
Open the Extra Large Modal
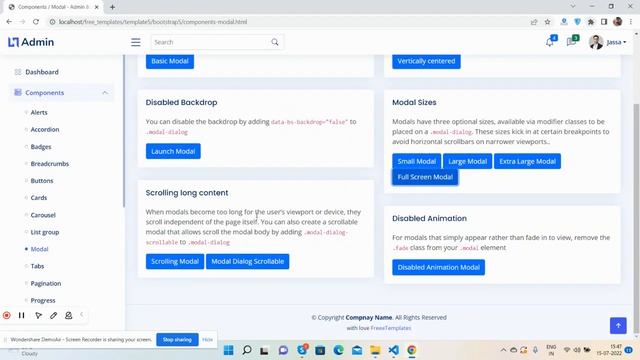(x=527, y=161)
